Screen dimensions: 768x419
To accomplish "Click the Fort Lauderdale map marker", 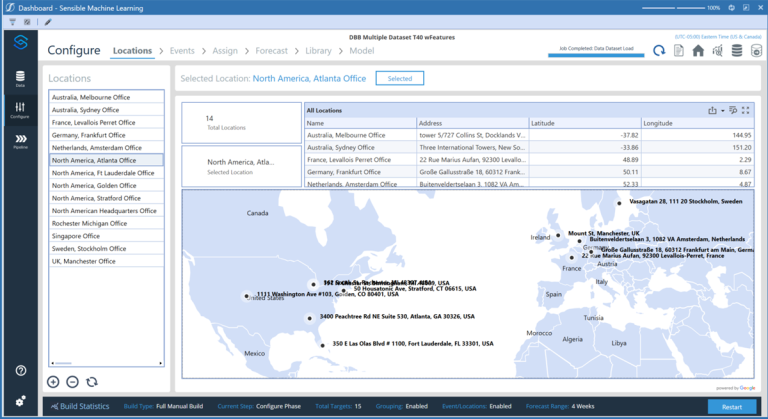I will (322, 345).
